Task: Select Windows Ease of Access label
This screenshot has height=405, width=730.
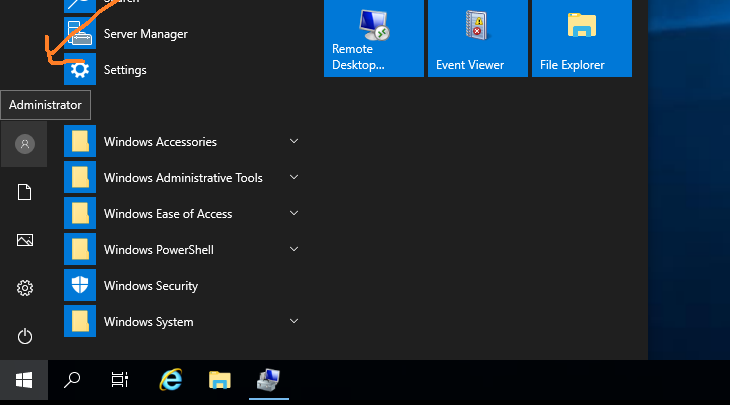Action: [168, 214]
